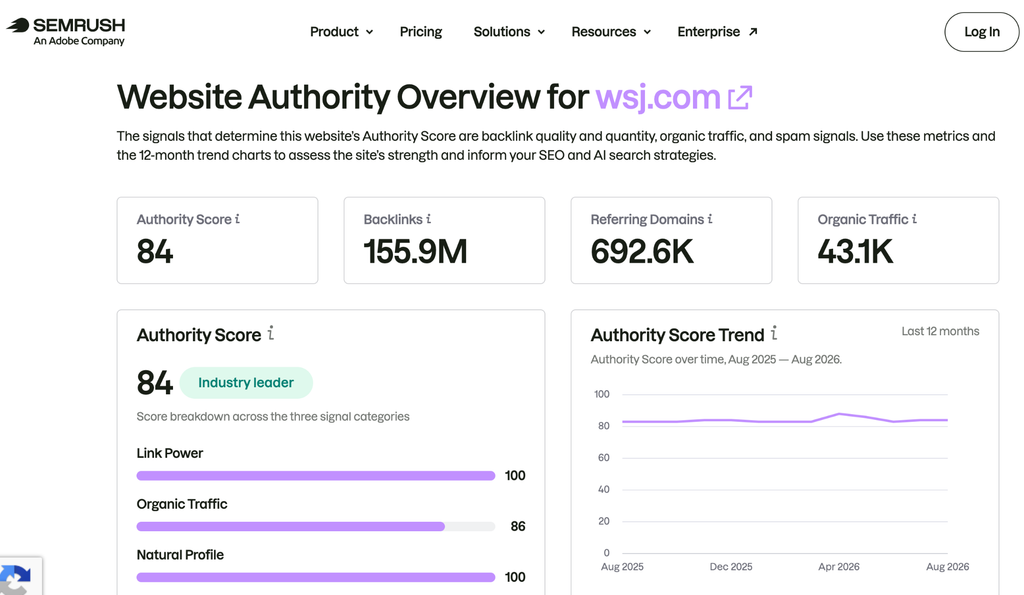Image resolution: width=1024 pixels, height=595 pixels.
Task: Click the 84 value in top card
Action: click(x=155, y=251)
